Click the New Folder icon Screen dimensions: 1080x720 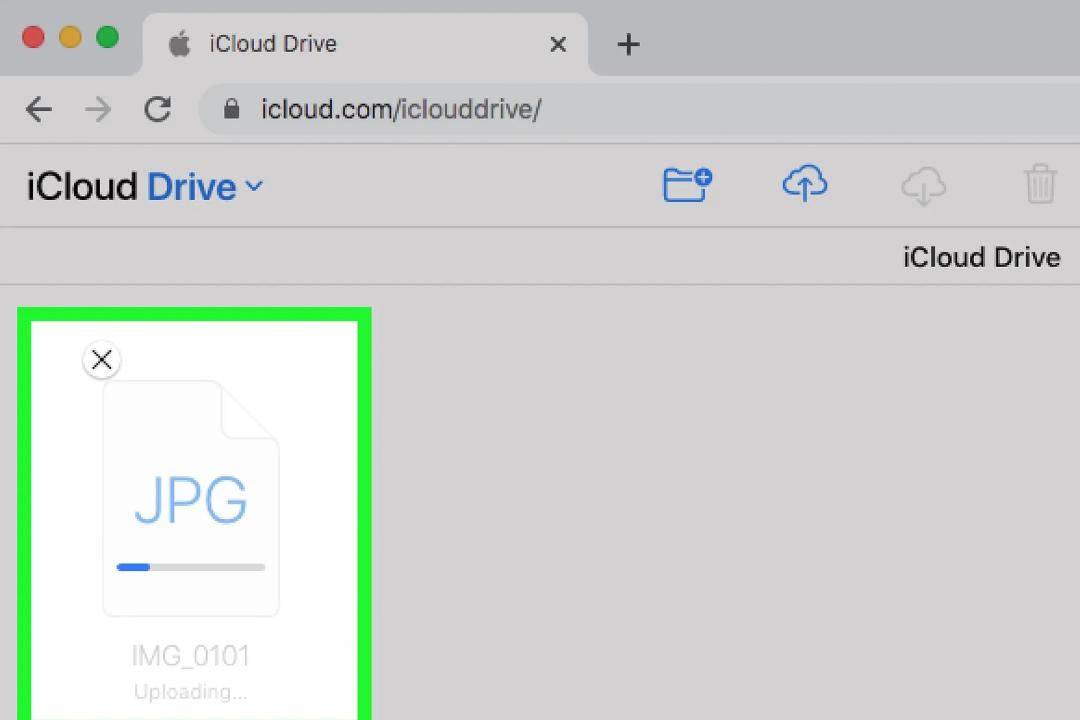687,185
